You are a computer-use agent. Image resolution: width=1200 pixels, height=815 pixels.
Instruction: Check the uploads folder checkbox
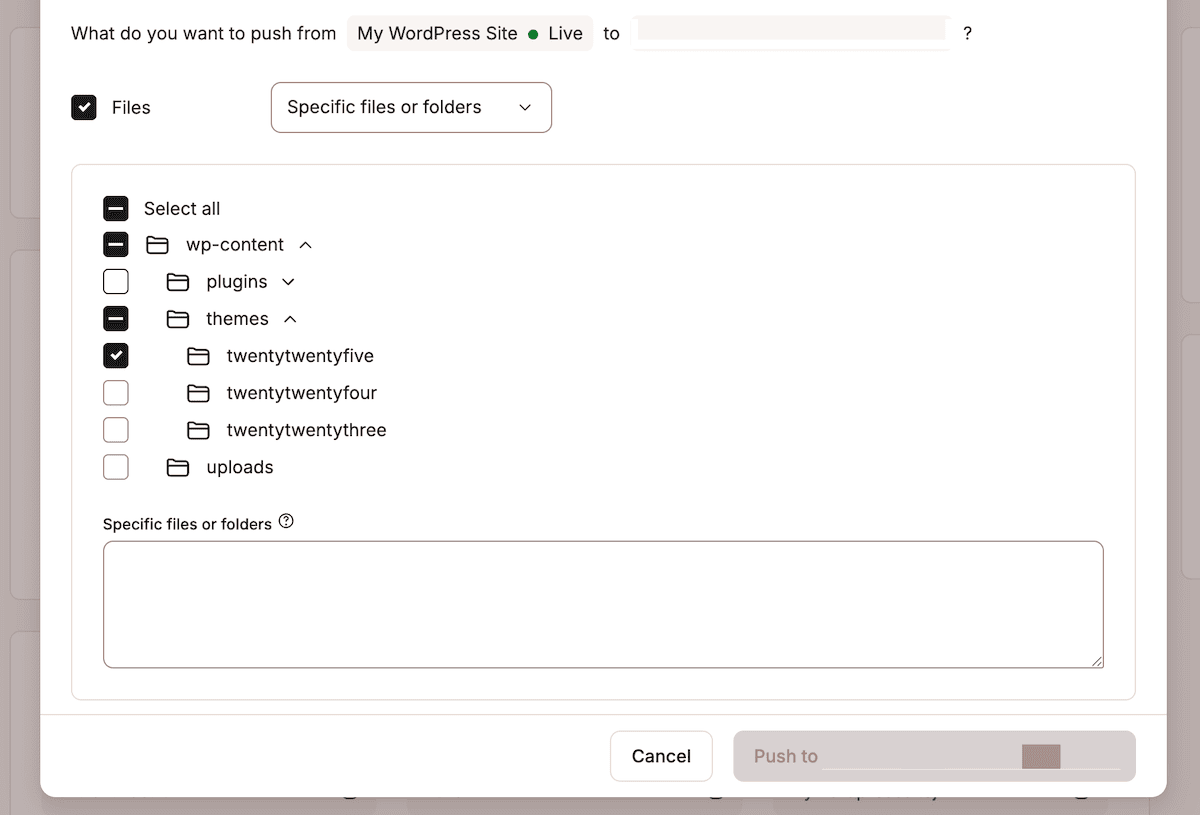click(115, 467)
